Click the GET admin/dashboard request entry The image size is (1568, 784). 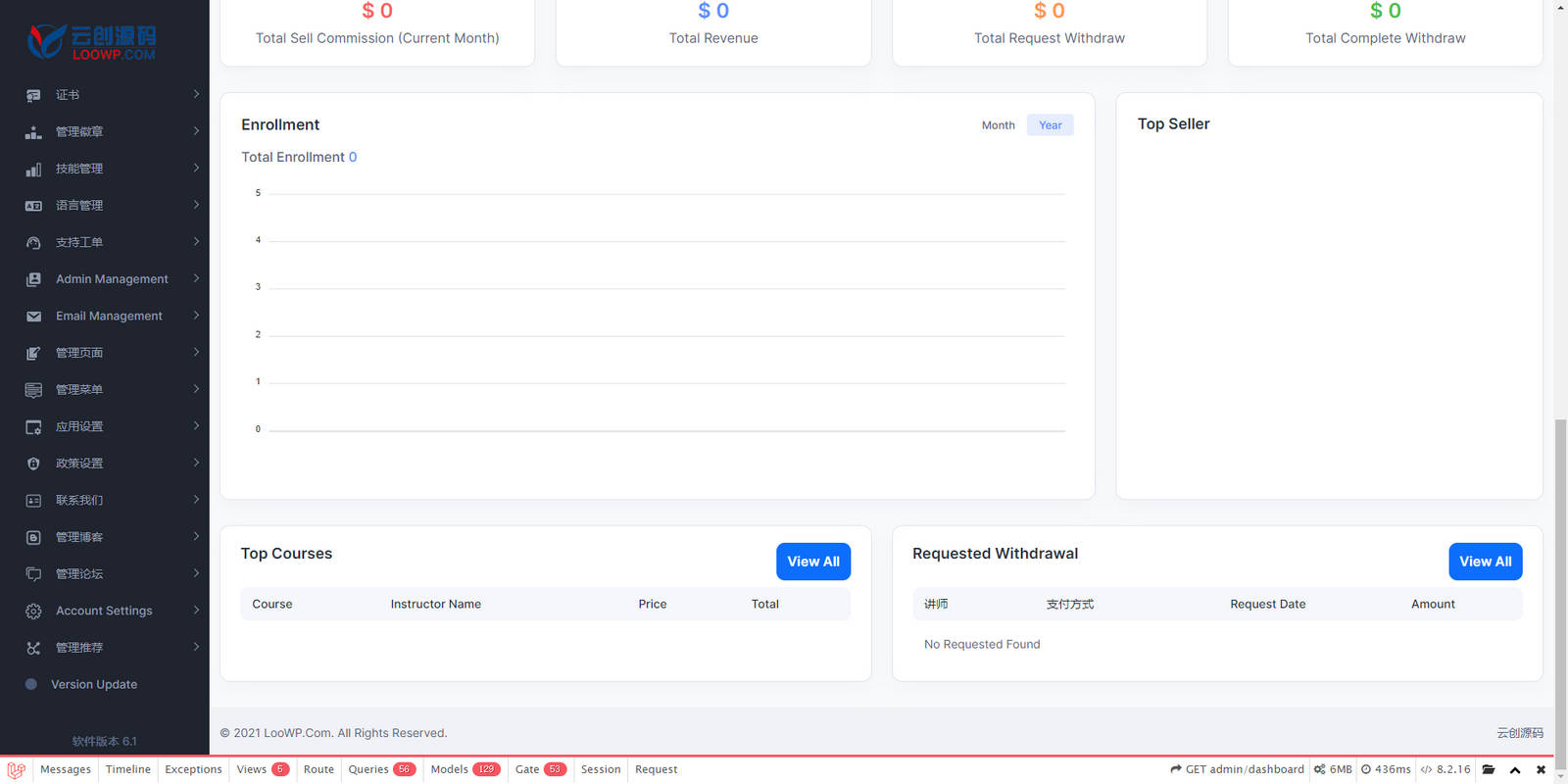1237,769
